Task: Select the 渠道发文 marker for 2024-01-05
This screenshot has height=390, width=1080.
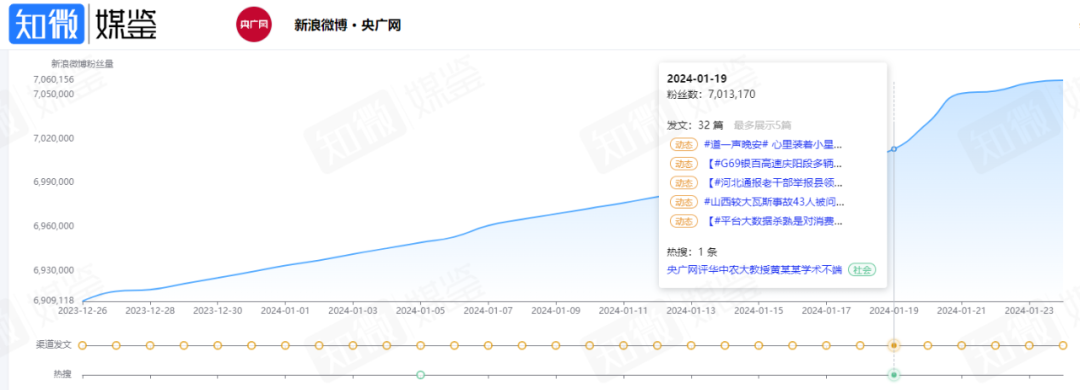Action: 420,345
